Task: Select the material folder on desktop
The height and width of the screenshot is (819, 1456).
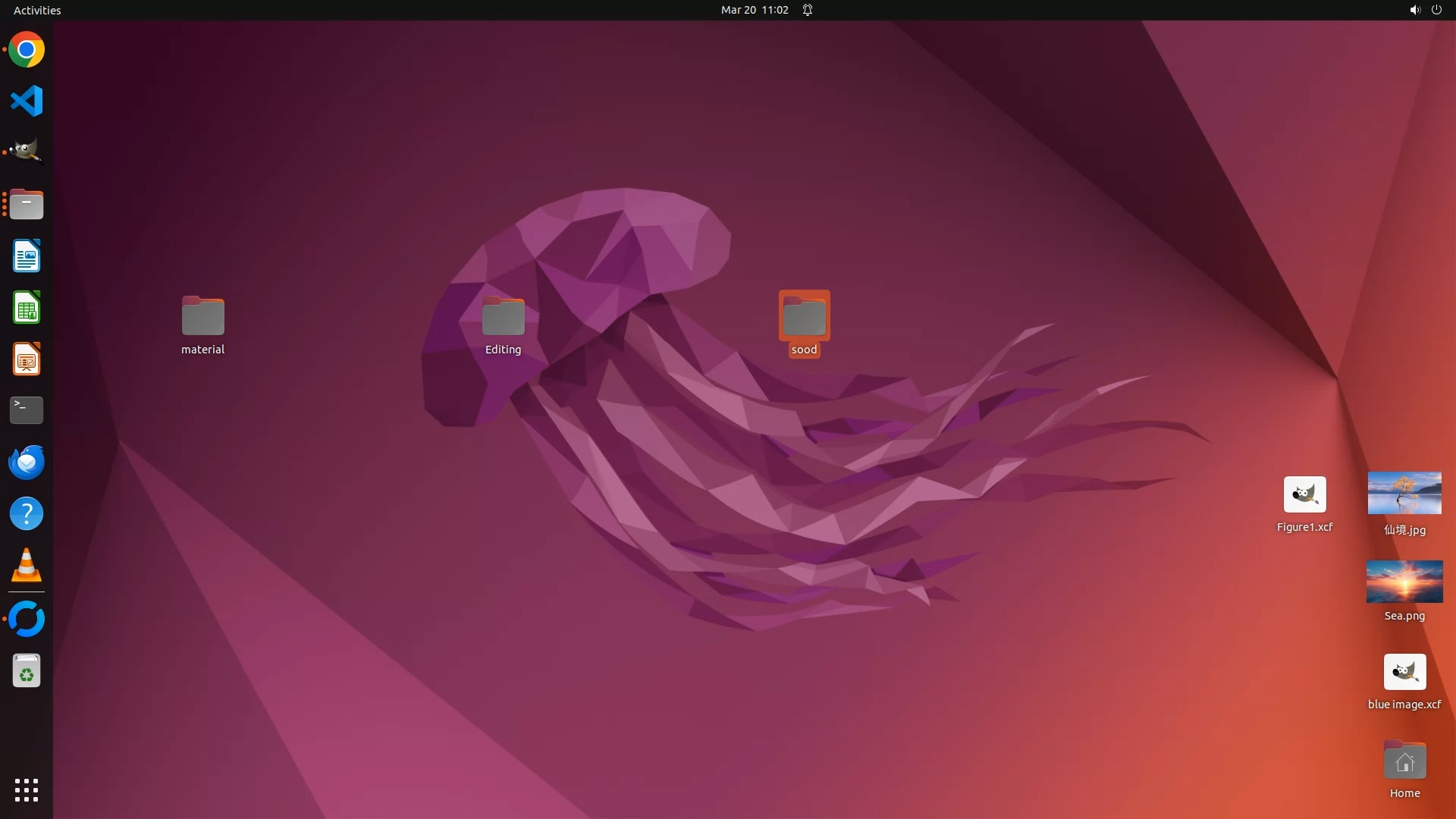Action: pyautogui.click(x=202, y=316)
